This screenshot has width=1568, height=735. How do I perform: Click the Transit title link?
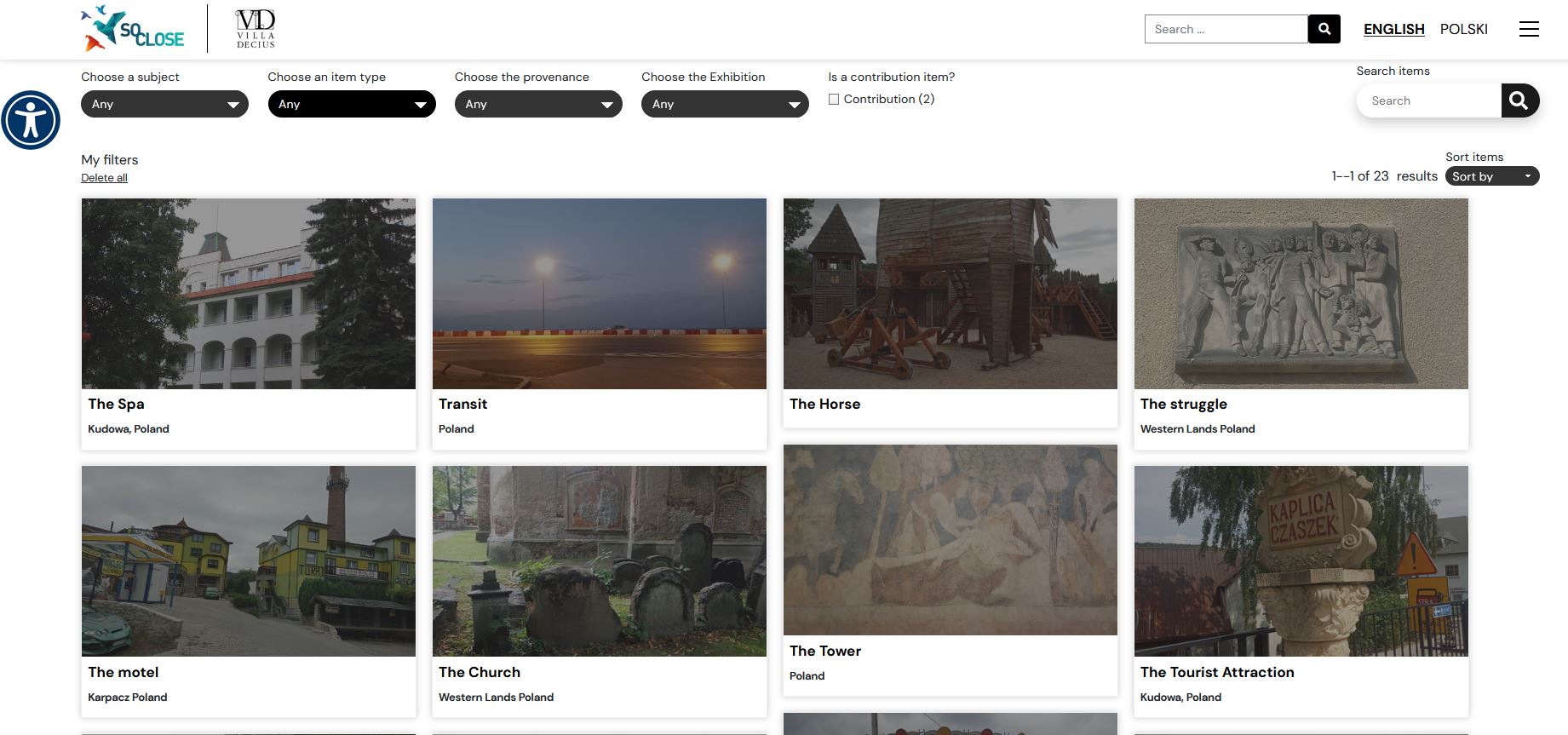pyautogui.click(x=462, y=404)
